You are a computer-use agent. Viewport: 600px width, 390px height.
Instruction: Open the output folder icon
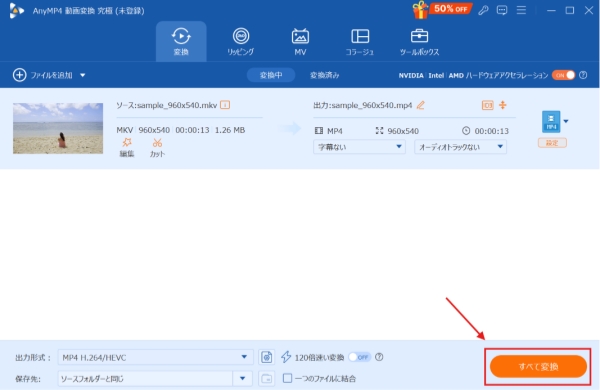[267, 379]
